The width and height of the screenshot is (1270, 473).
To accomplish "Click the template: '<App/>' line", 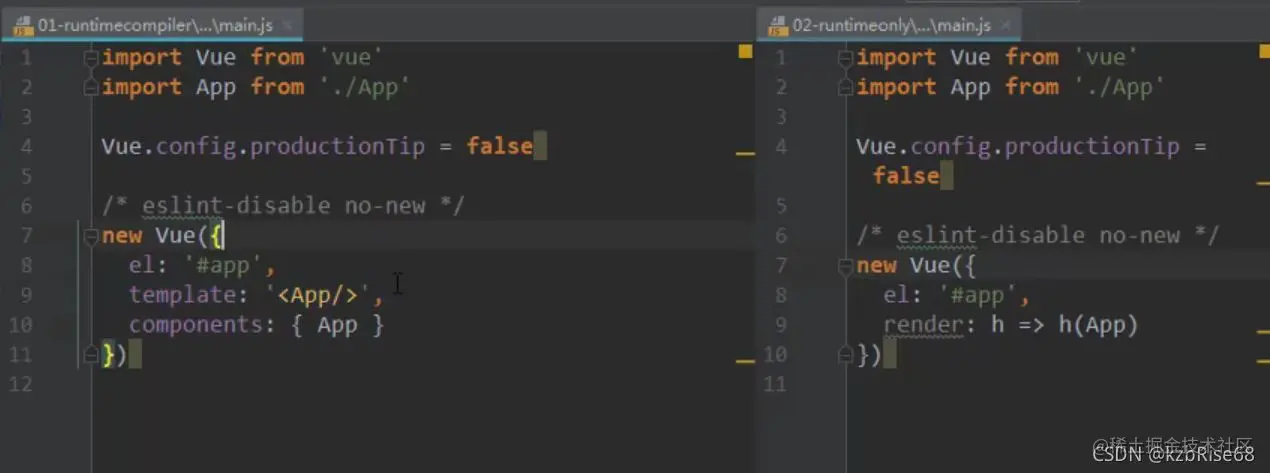I will click(256, 295).
